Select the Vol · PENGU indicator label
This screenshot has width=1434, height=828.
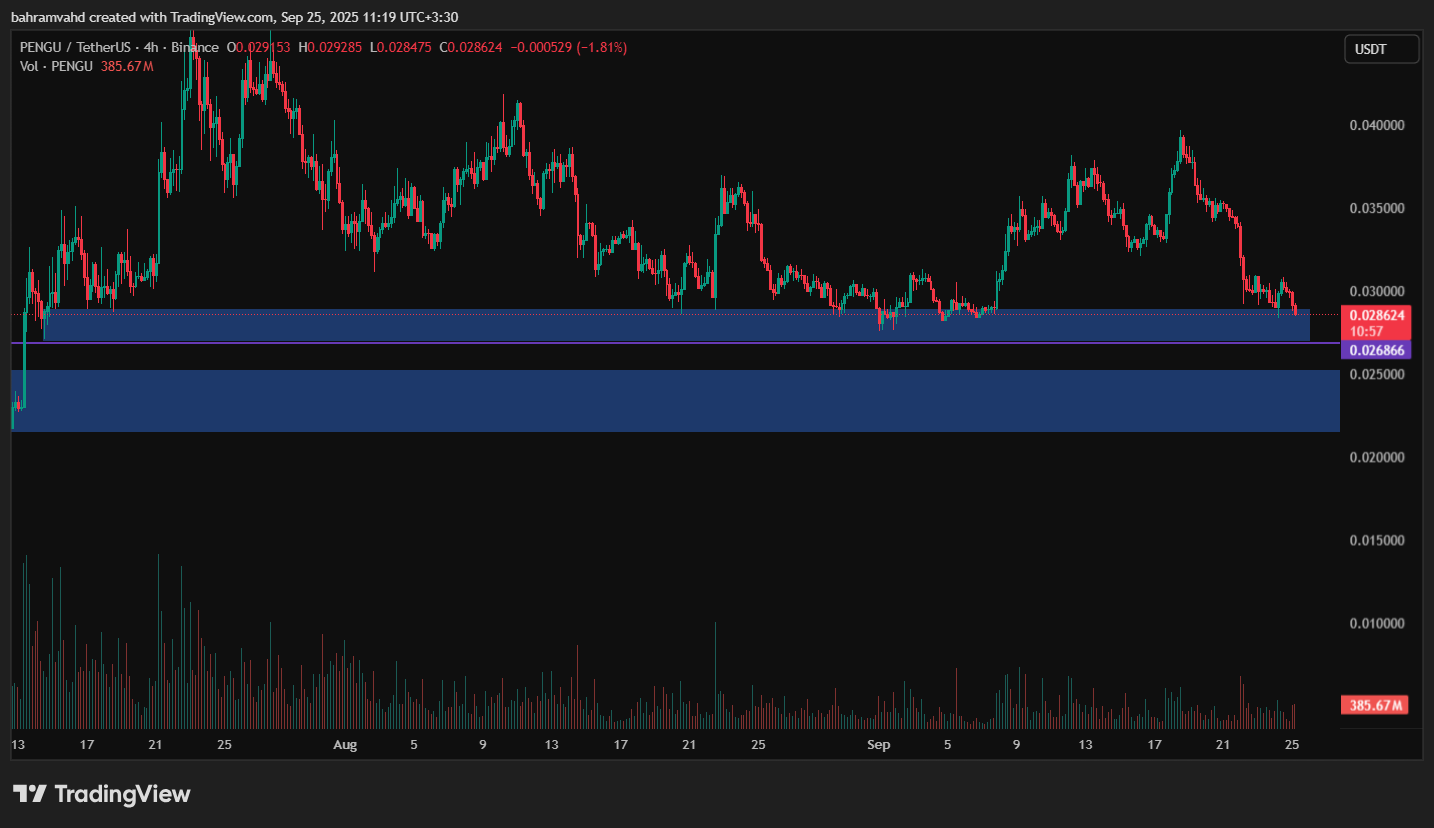[56, 66]
